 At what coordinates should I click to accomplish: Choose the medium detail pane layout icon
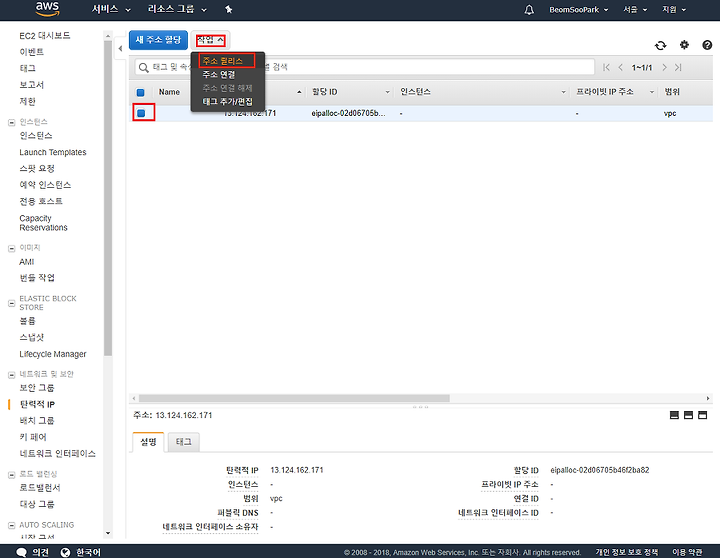[x=688, y=415]
